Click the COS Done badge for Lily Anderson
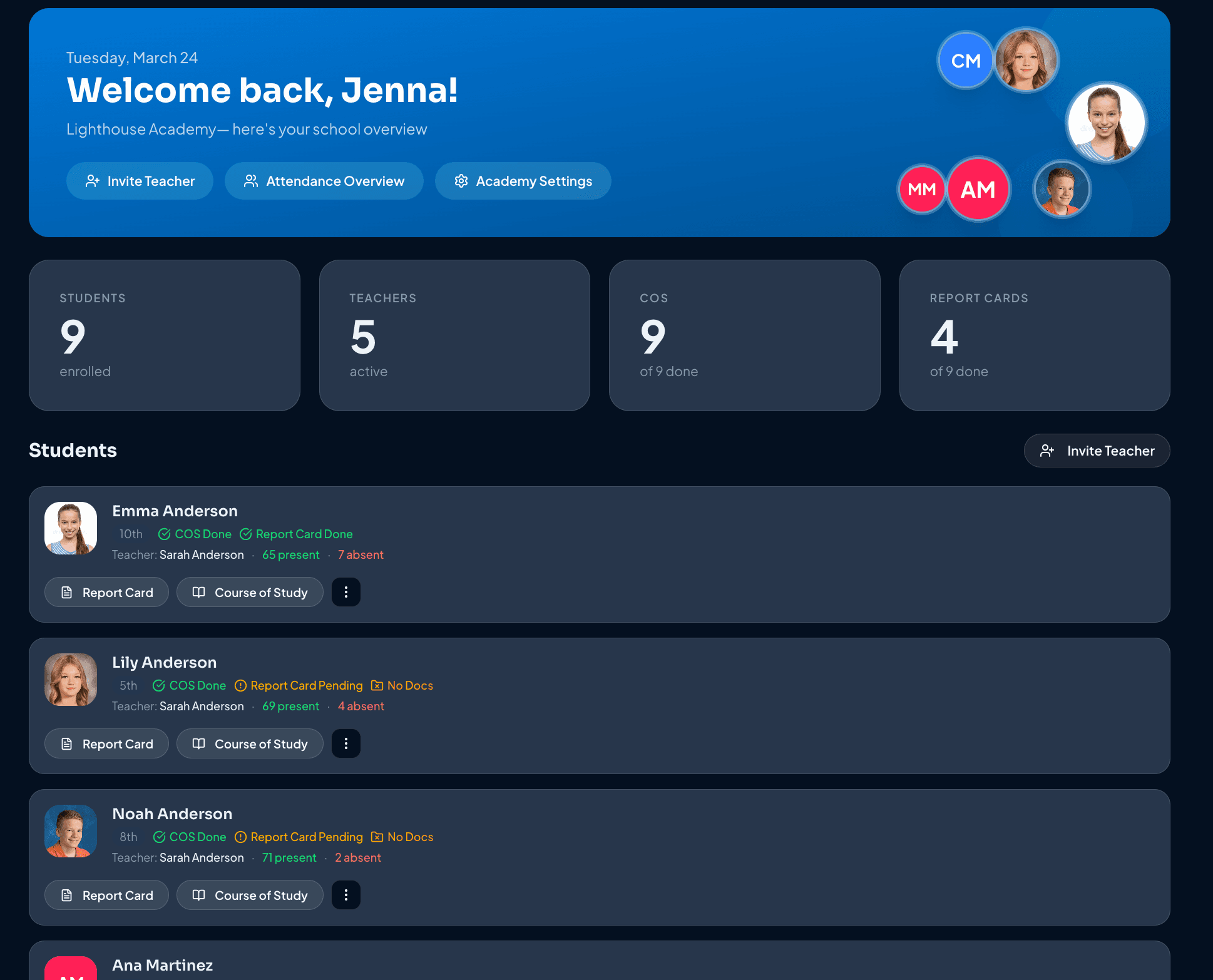 pos(188,685)
